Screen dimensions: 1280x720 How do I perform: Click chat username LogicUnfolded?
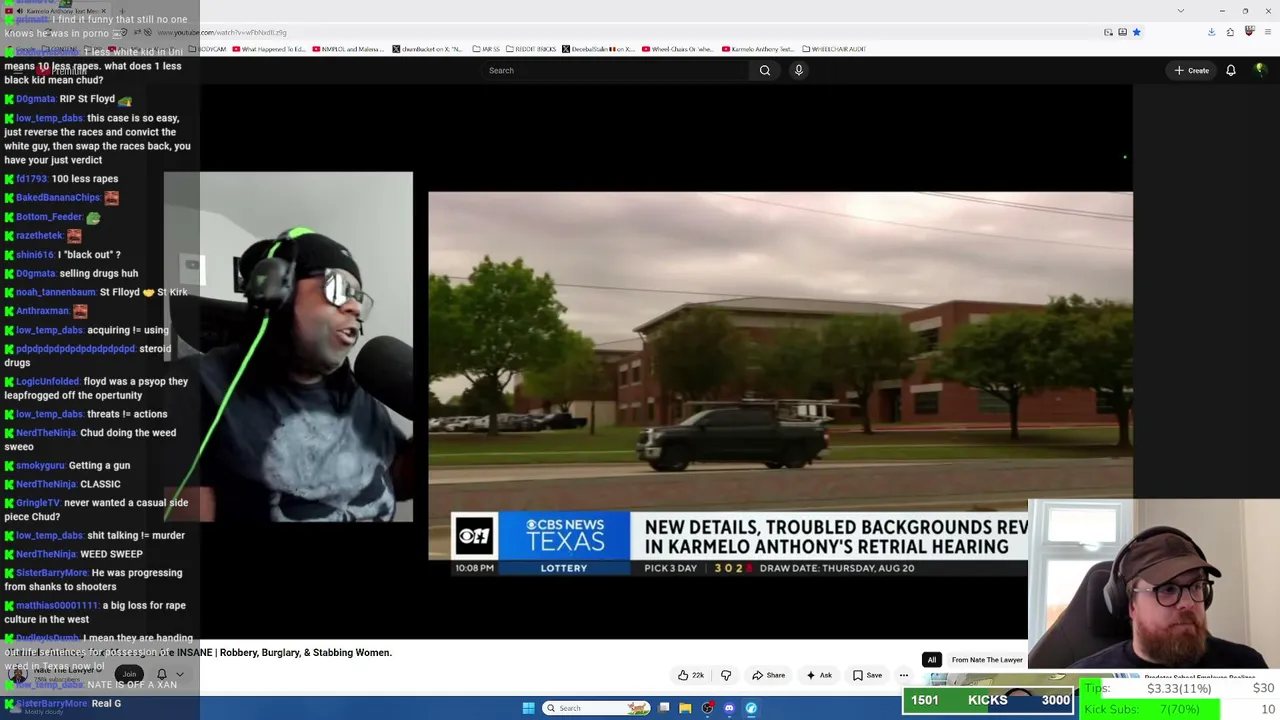(x=47, y=381)
